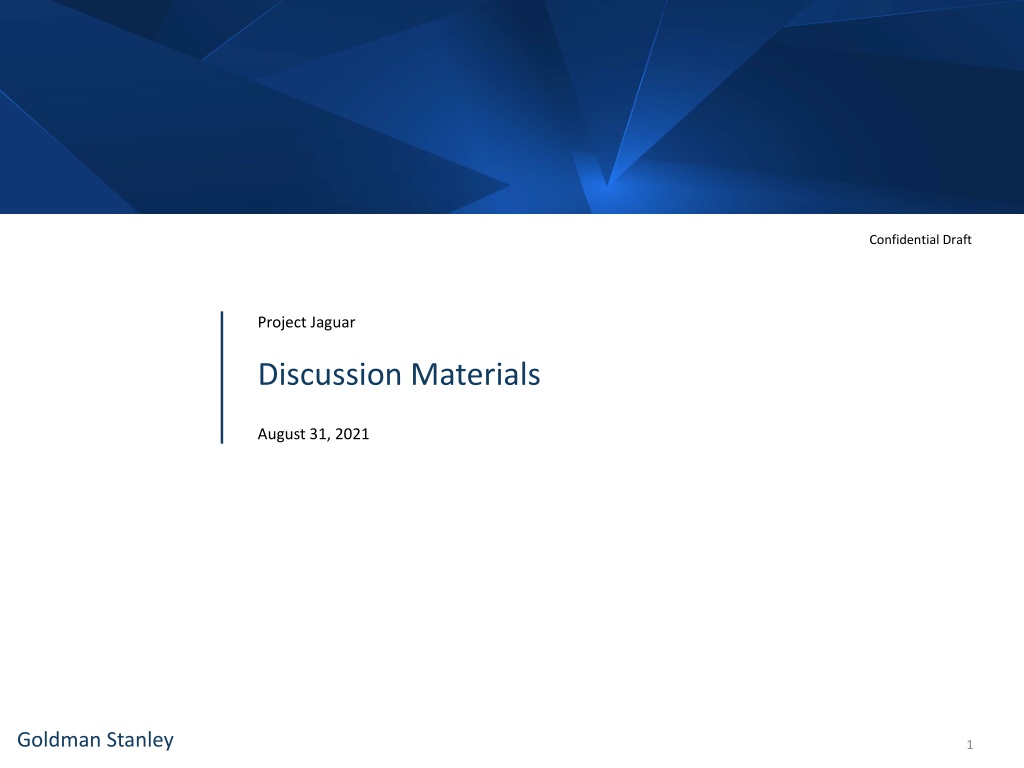Screen dimensions: 1024x768
Task: Click the word Confidential at top right
Action: click(x=904, y=240)
